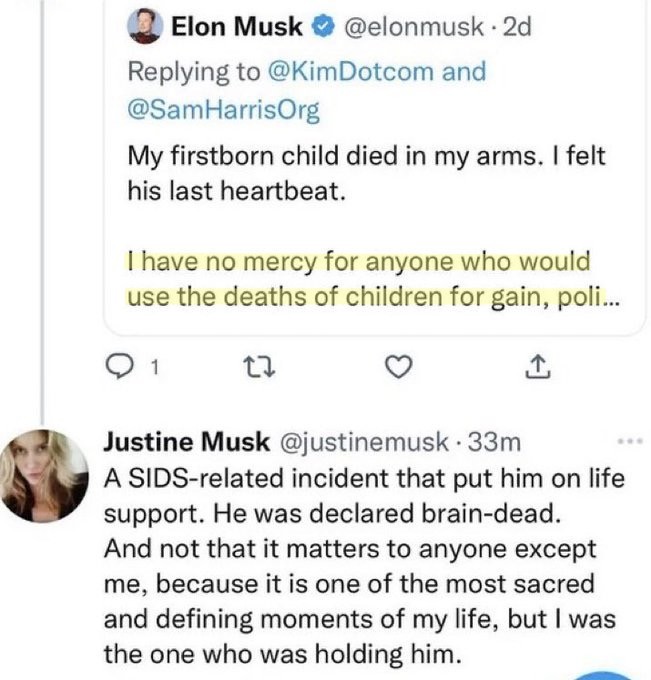Image resolution: width=651 pixels, height=680 pixels.
Task: Click the @KimDotcom mention link
Action: [x=376, y=72]
